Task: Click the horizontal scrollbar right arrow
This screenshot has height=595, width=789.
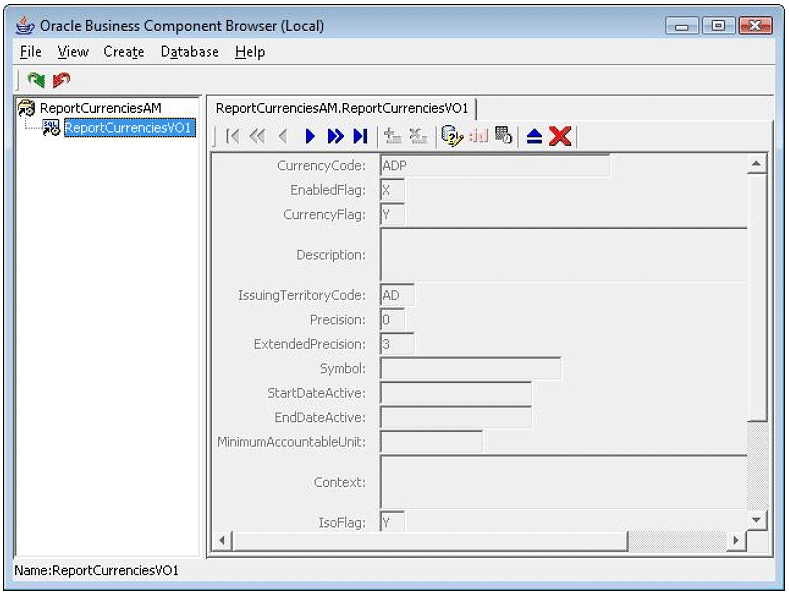Action: (x=737, y=541)
